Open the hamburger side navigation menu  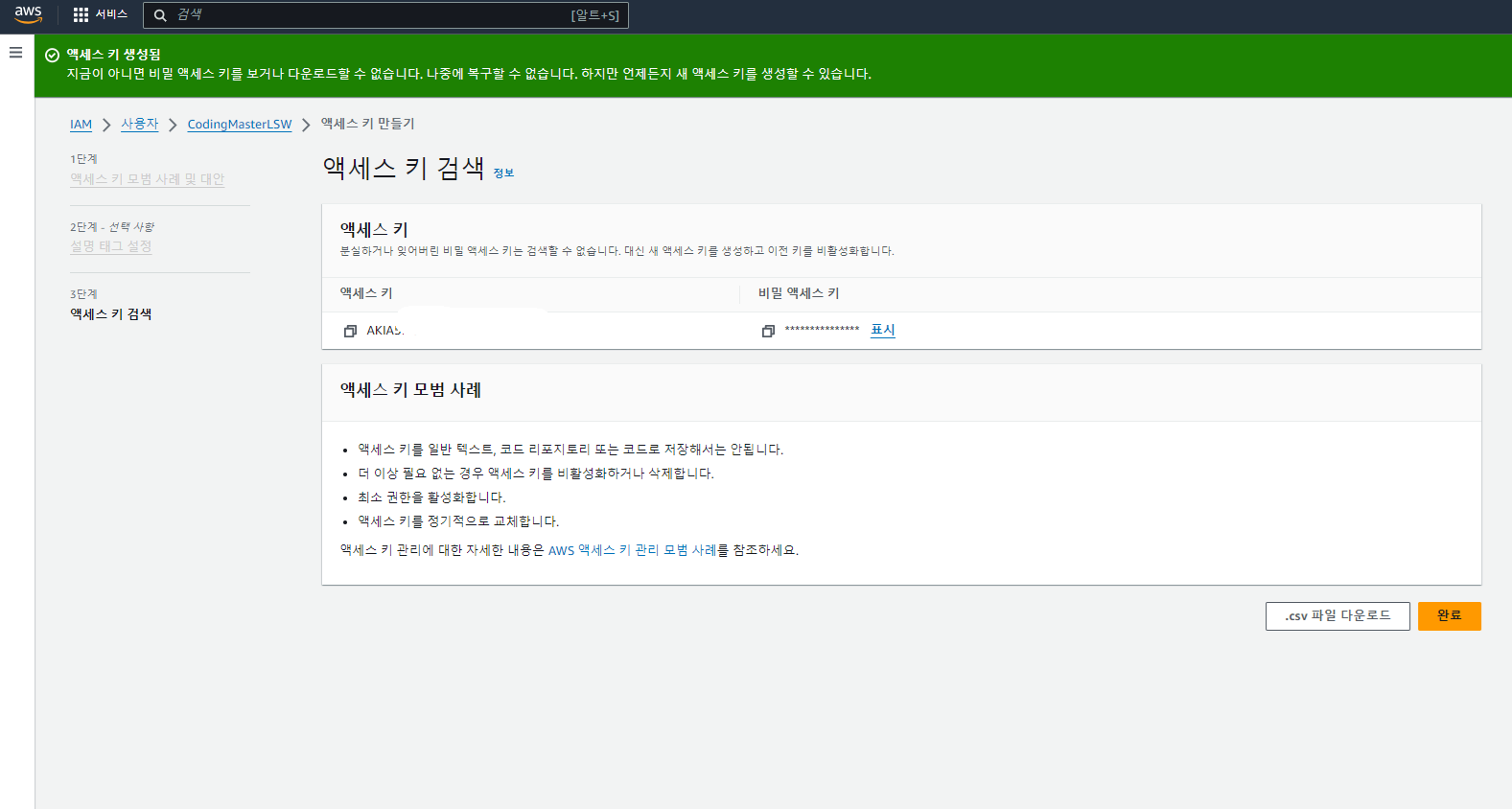[x=15, y=52]
